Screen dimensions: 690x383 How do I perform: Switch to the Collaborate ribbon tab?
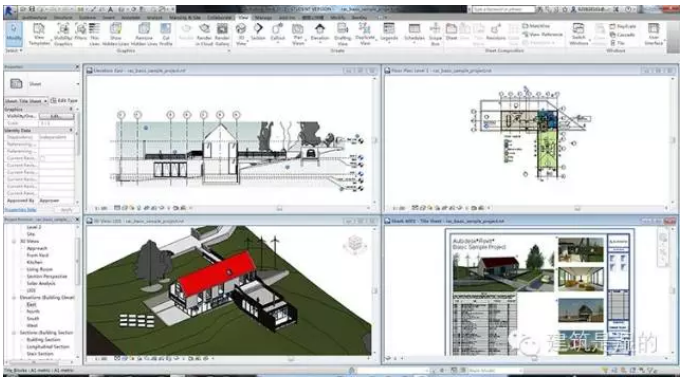point(219,18)
